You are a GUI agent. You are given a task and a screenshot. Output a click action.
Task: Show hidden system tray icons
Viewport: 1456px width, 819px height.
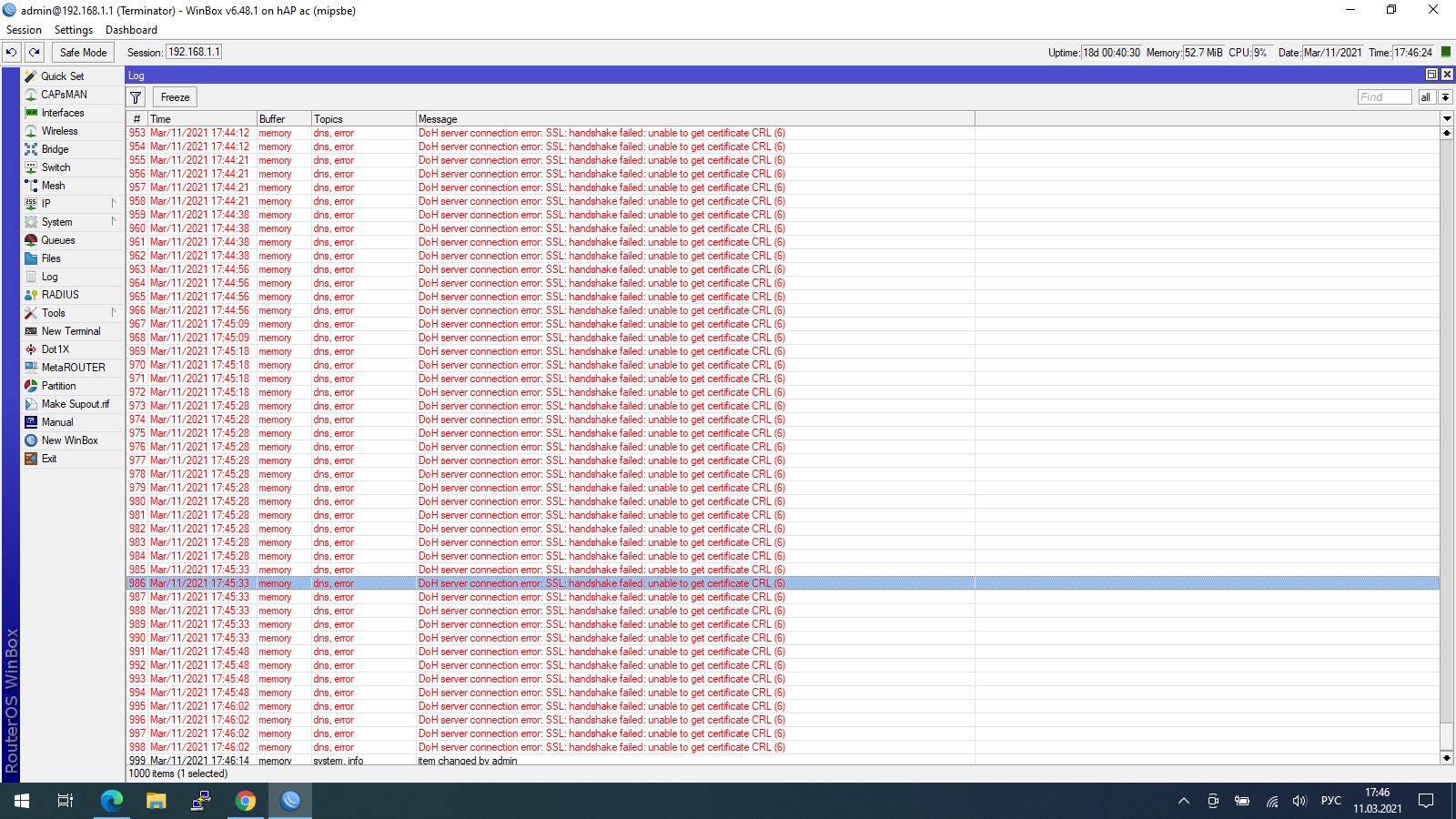[1184, 801]
